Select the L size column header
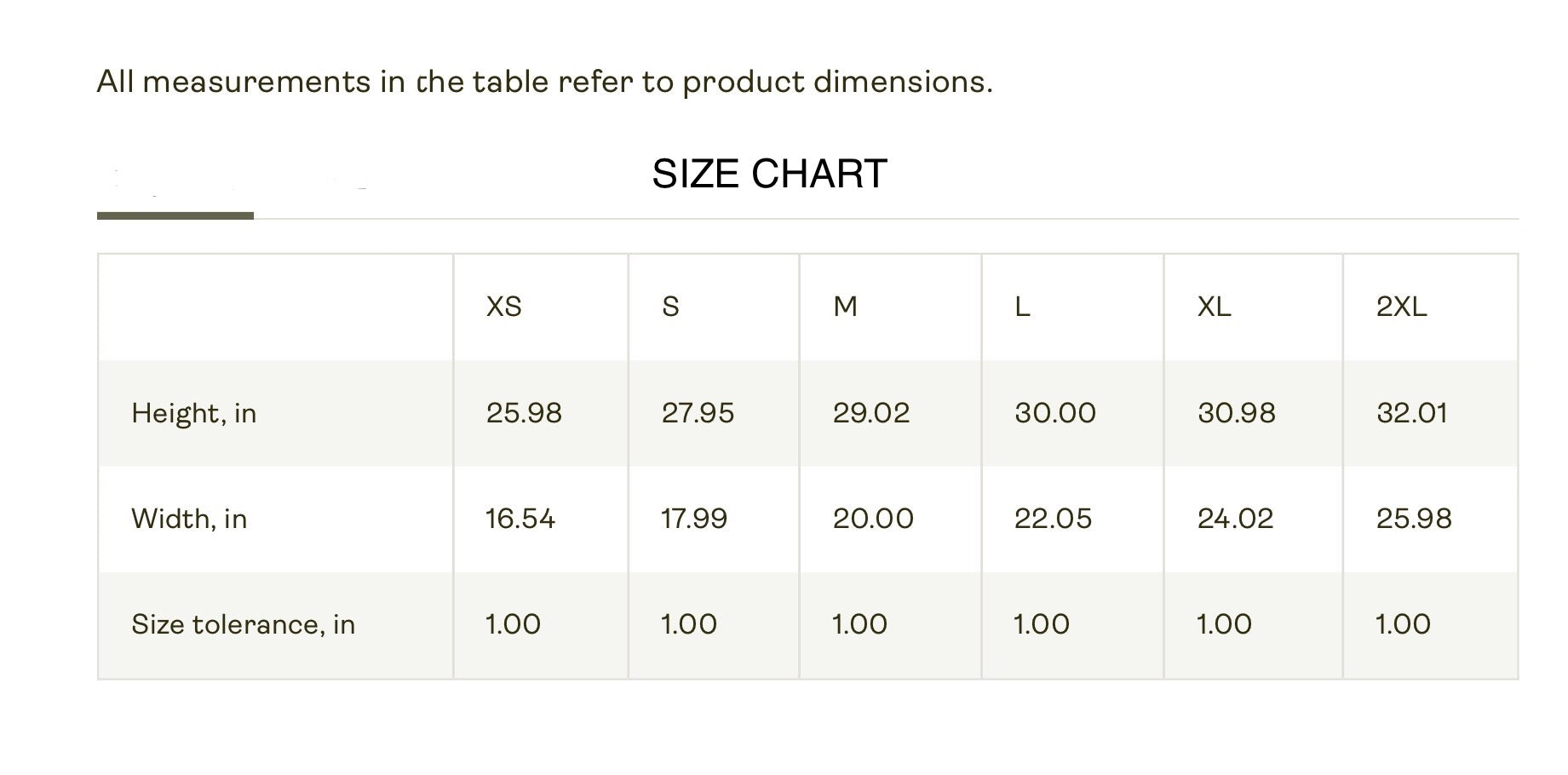 coord(1022,307)
